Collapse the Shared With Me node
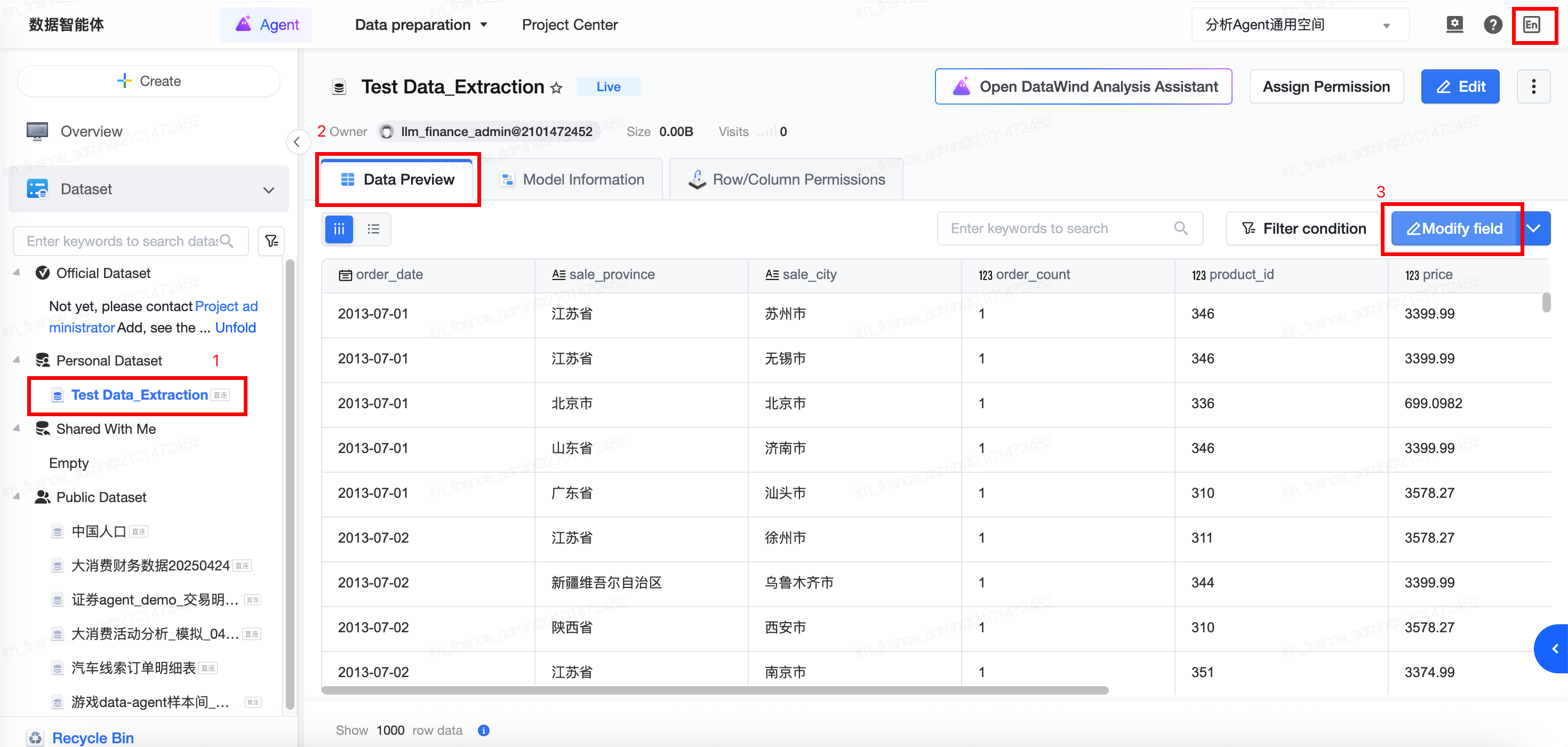 pyautogui.click(x=17, y=428)
